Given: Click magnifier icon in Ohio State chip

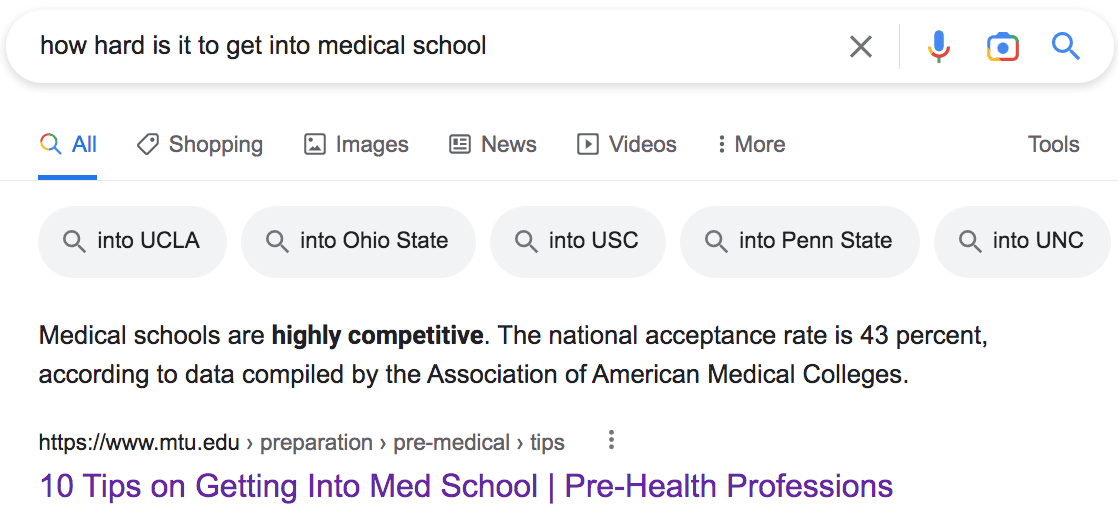Looking at the screenshot, I should 277,241.
